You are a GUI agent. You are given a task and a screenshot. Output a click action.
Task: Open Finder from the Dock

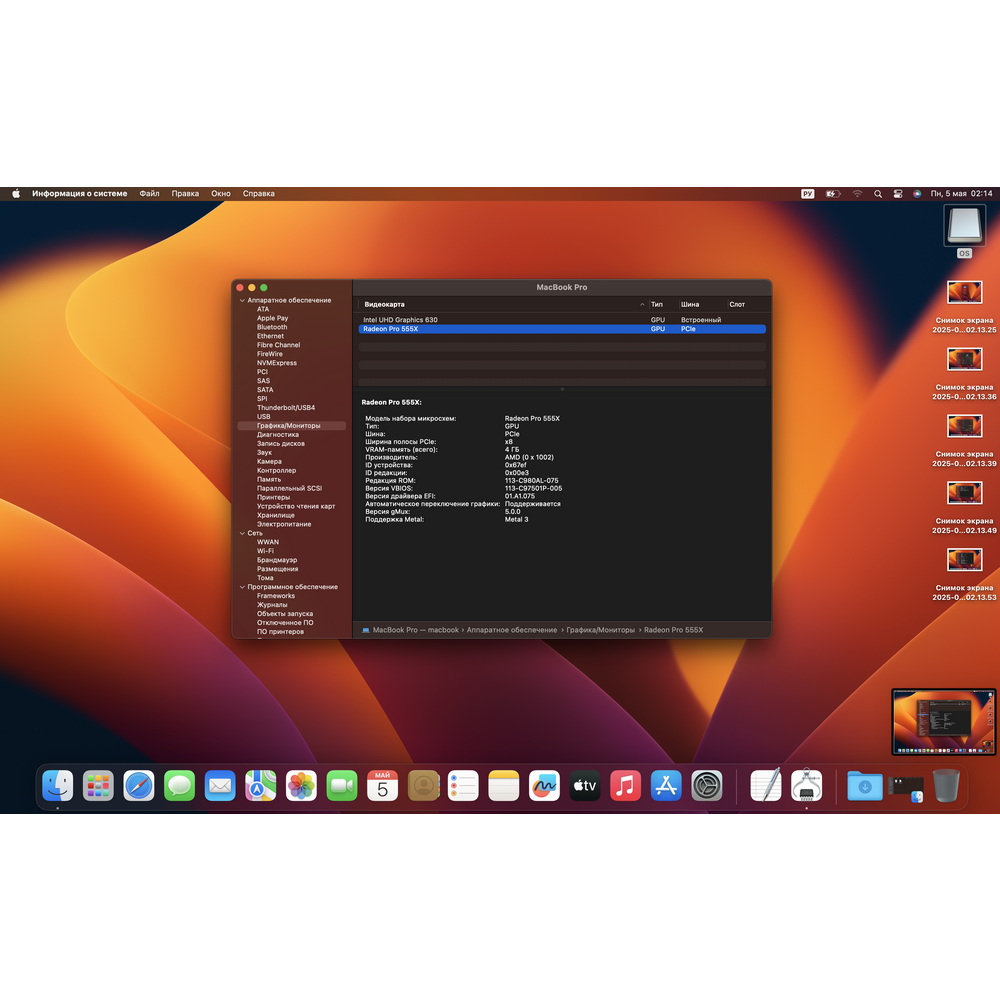[x=57, y=786]
